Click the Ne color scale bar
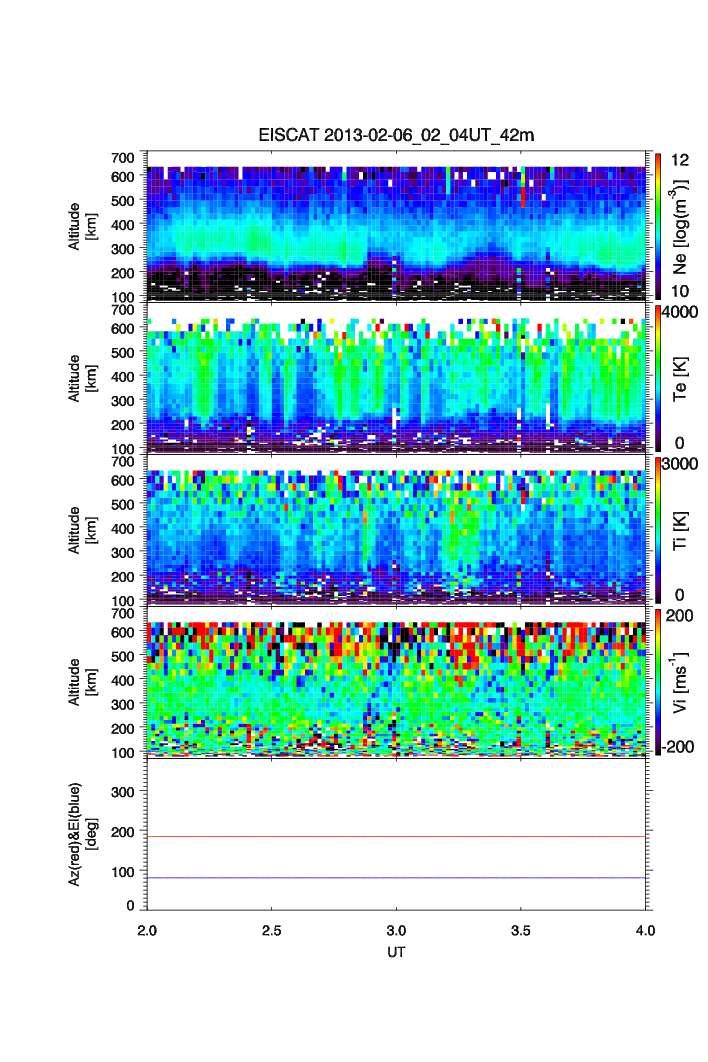Screen dimensions: 708x1062 point(658,226)
